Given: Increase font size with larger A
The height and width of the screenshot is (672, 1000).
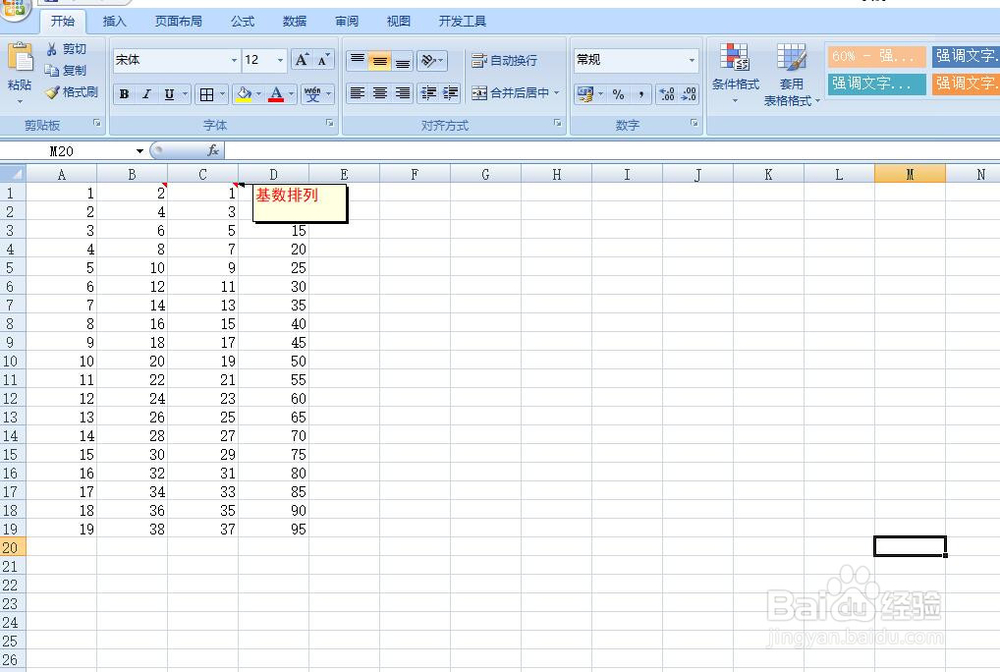Looking at the screenshot, I should coord(302,60).
